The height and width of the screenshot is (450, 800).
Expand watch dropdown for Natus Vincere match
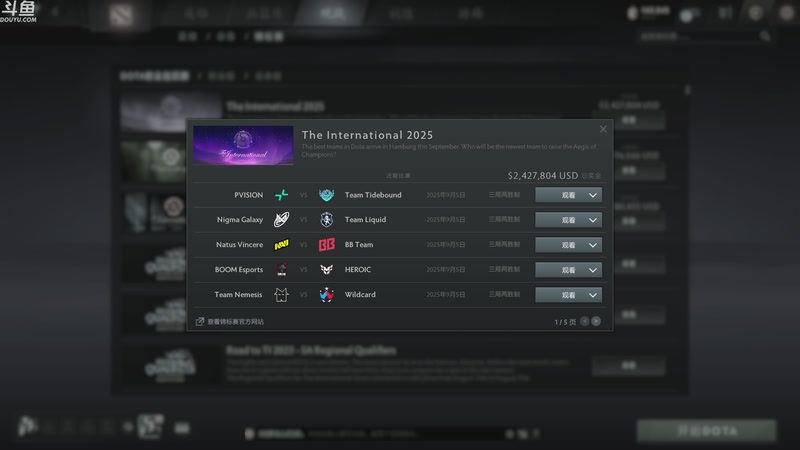[593, 245]
